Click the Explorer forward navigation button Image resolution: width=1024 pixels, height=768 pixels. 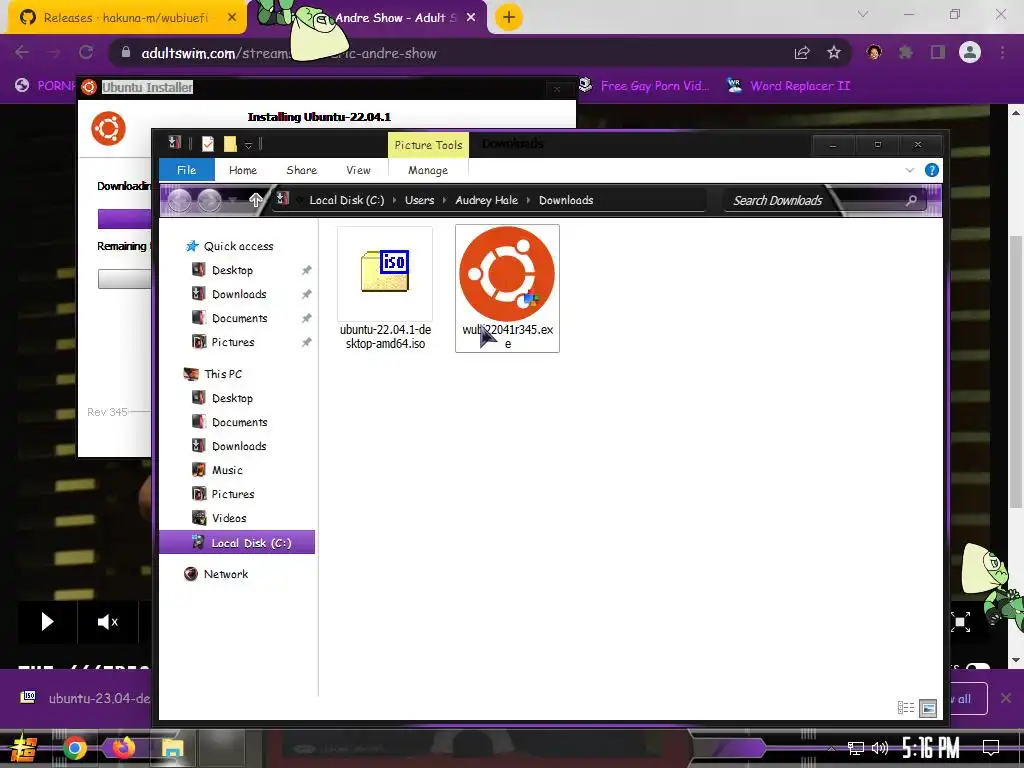tap(209, 200)
